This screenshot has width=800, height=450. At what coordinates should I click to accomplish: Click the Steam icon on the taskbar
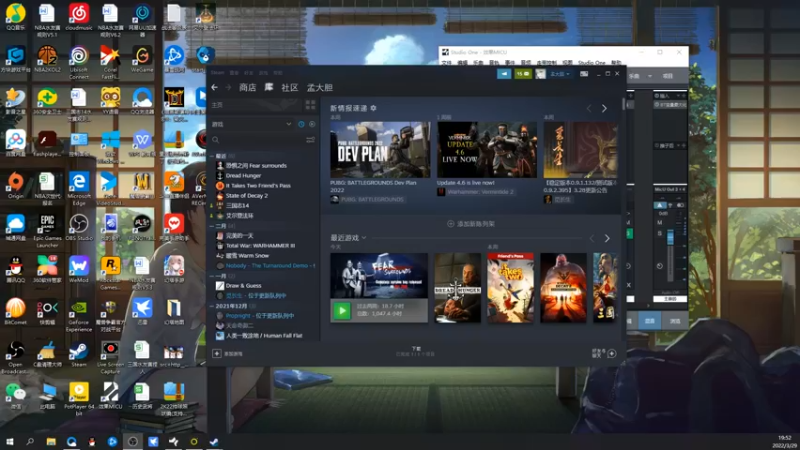214,441
